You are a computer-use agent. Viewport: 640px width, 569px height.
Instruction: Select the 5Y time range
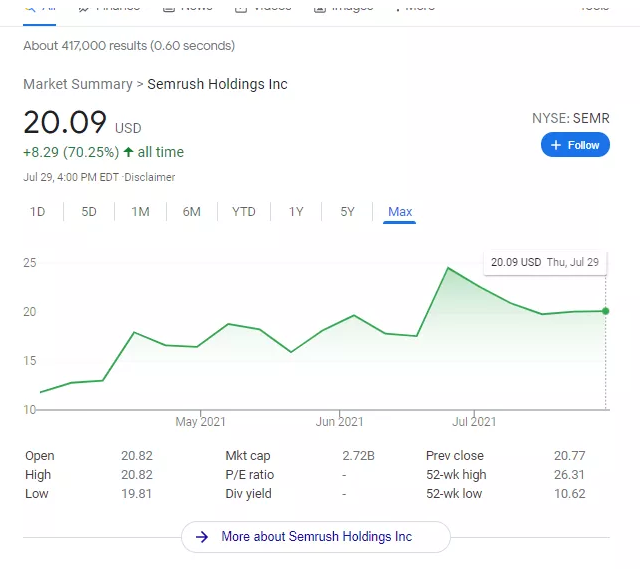tap(347, 211)
